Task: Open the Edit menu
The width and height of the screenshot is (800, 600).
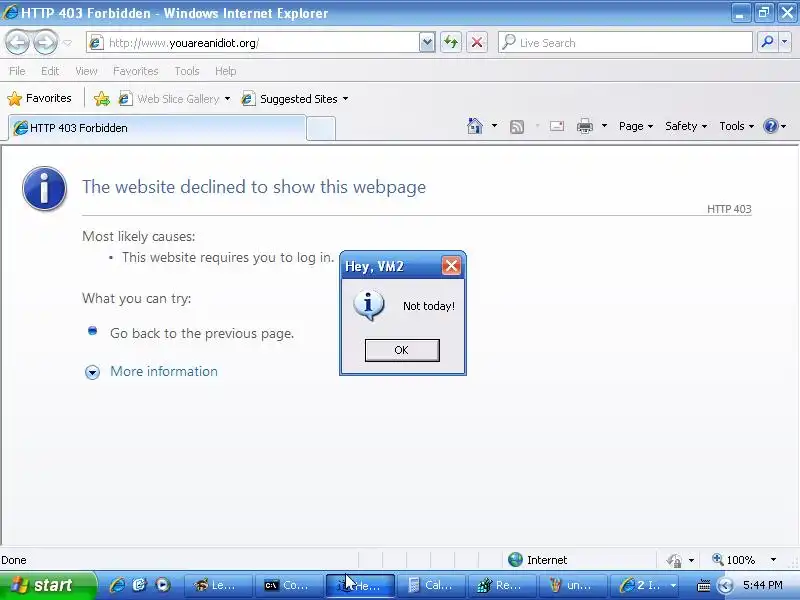Action: [49, 71]
